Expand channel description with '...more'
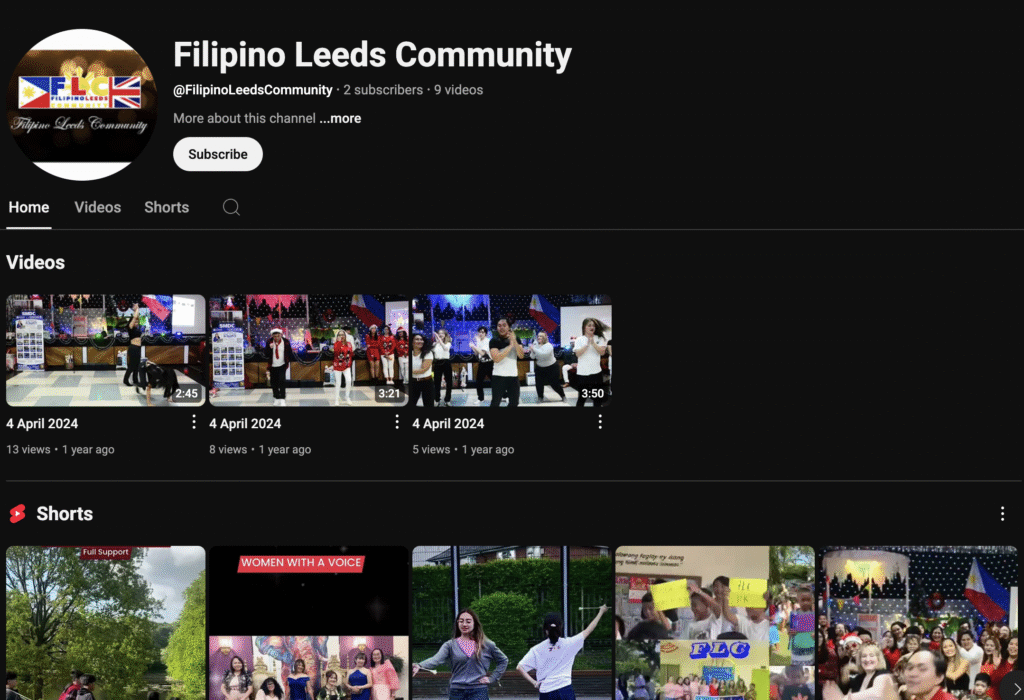 (x=340, y=118)
